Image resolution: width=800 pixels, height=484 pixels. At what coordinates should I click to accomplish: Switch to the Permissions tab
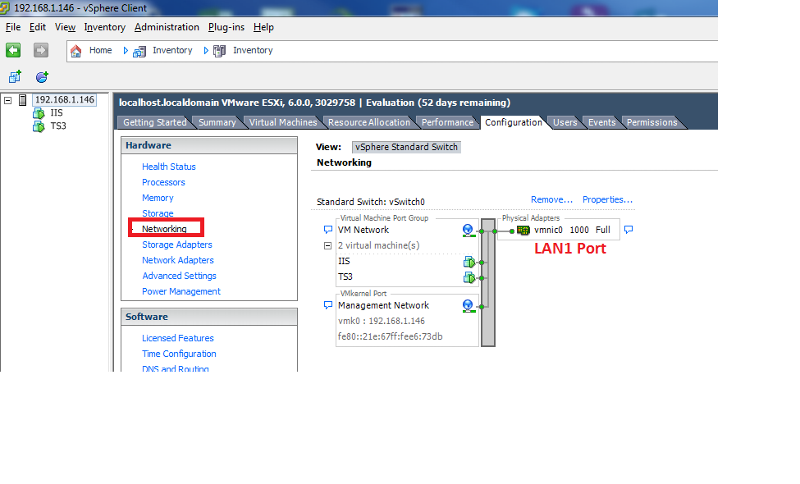(x=652, y=122)
